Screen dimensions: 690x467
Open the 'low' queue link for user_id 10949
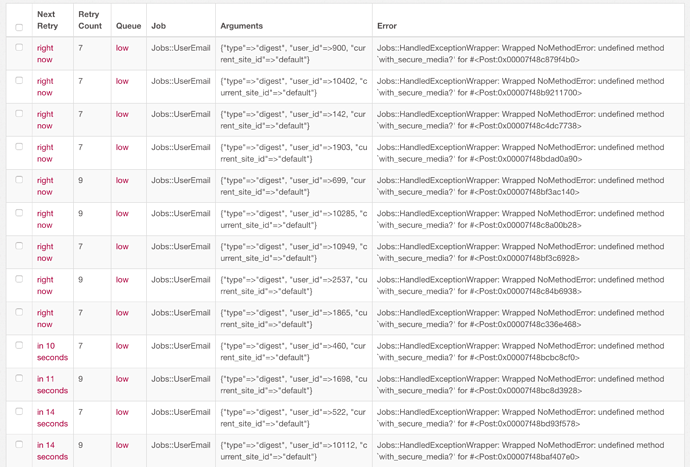click(x=122, y=246)
